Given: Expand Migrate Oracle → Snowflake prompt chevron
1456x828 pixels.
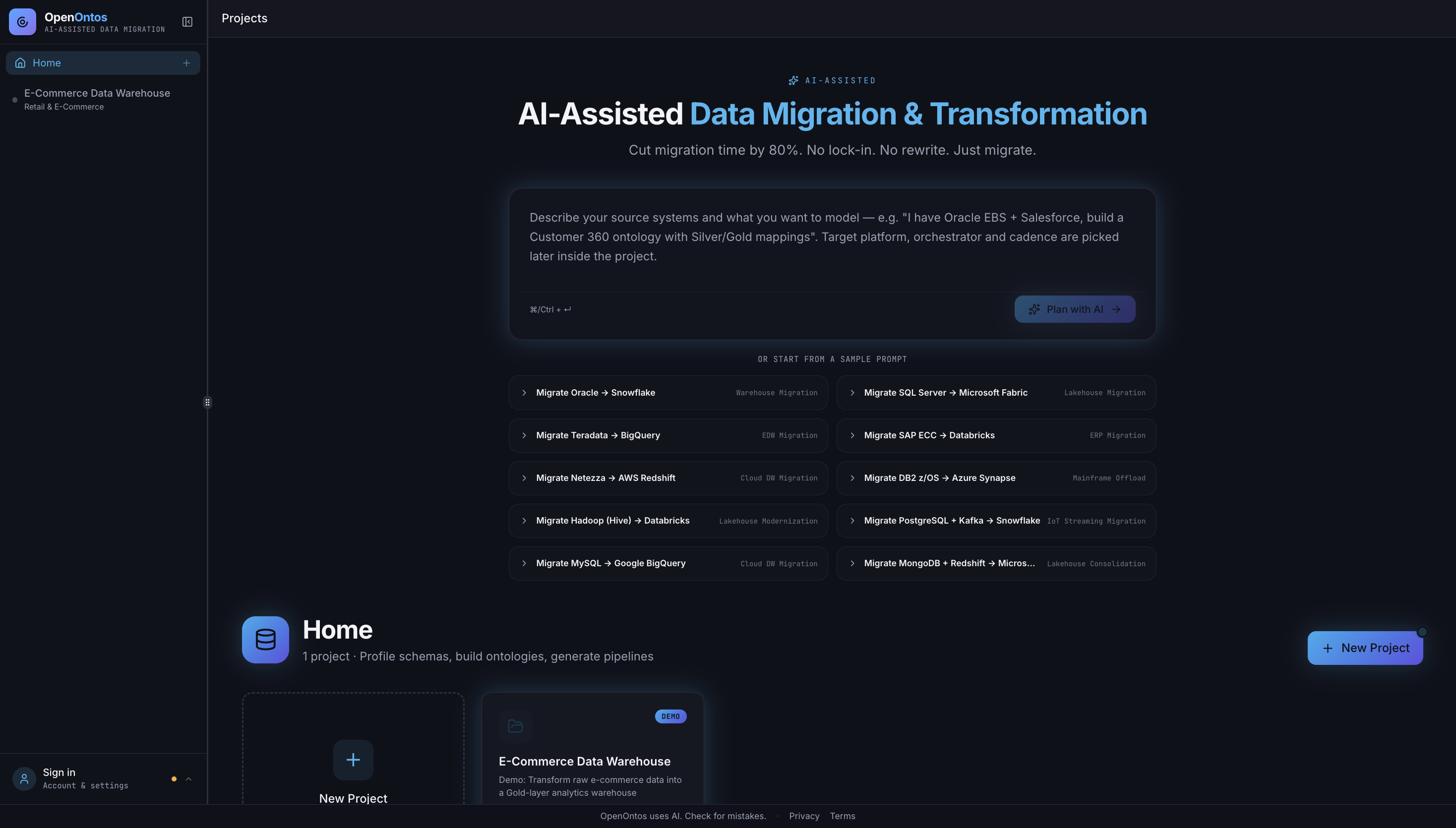Looking at the screenshot, I should coord(524,393).
